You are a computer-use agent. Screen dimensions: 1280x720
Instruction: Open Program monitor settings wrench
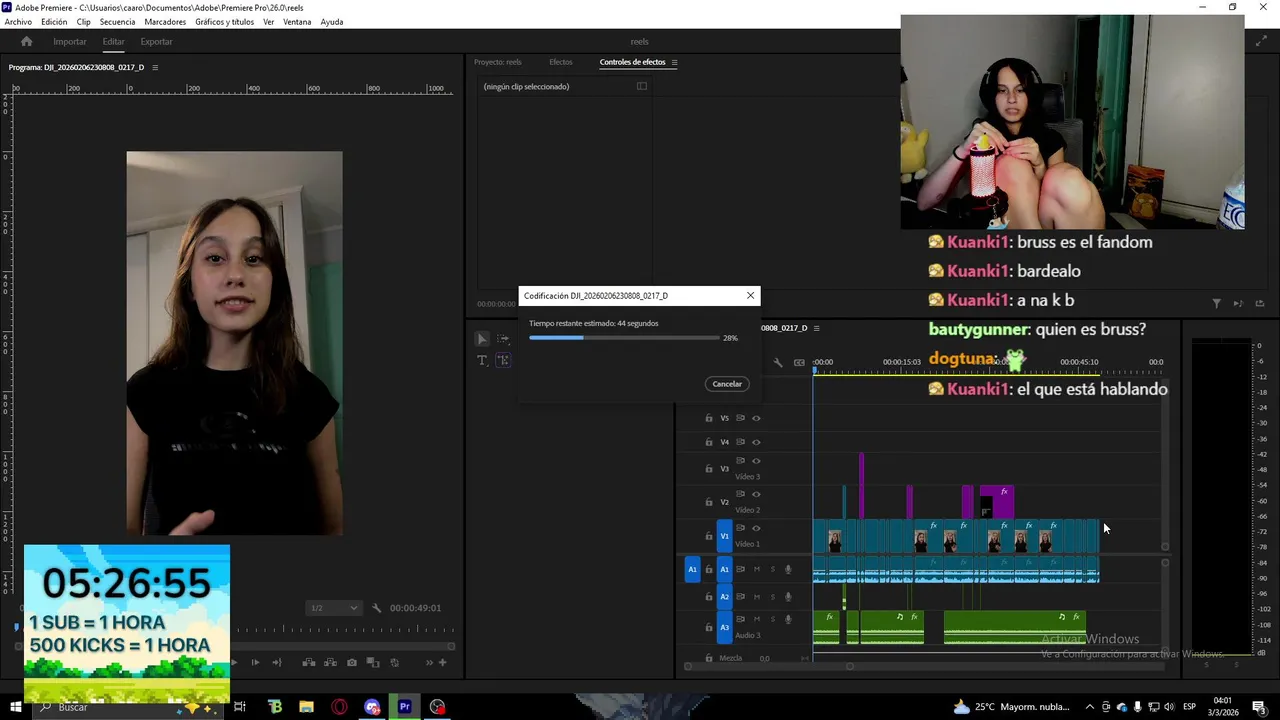coord(376,608)
